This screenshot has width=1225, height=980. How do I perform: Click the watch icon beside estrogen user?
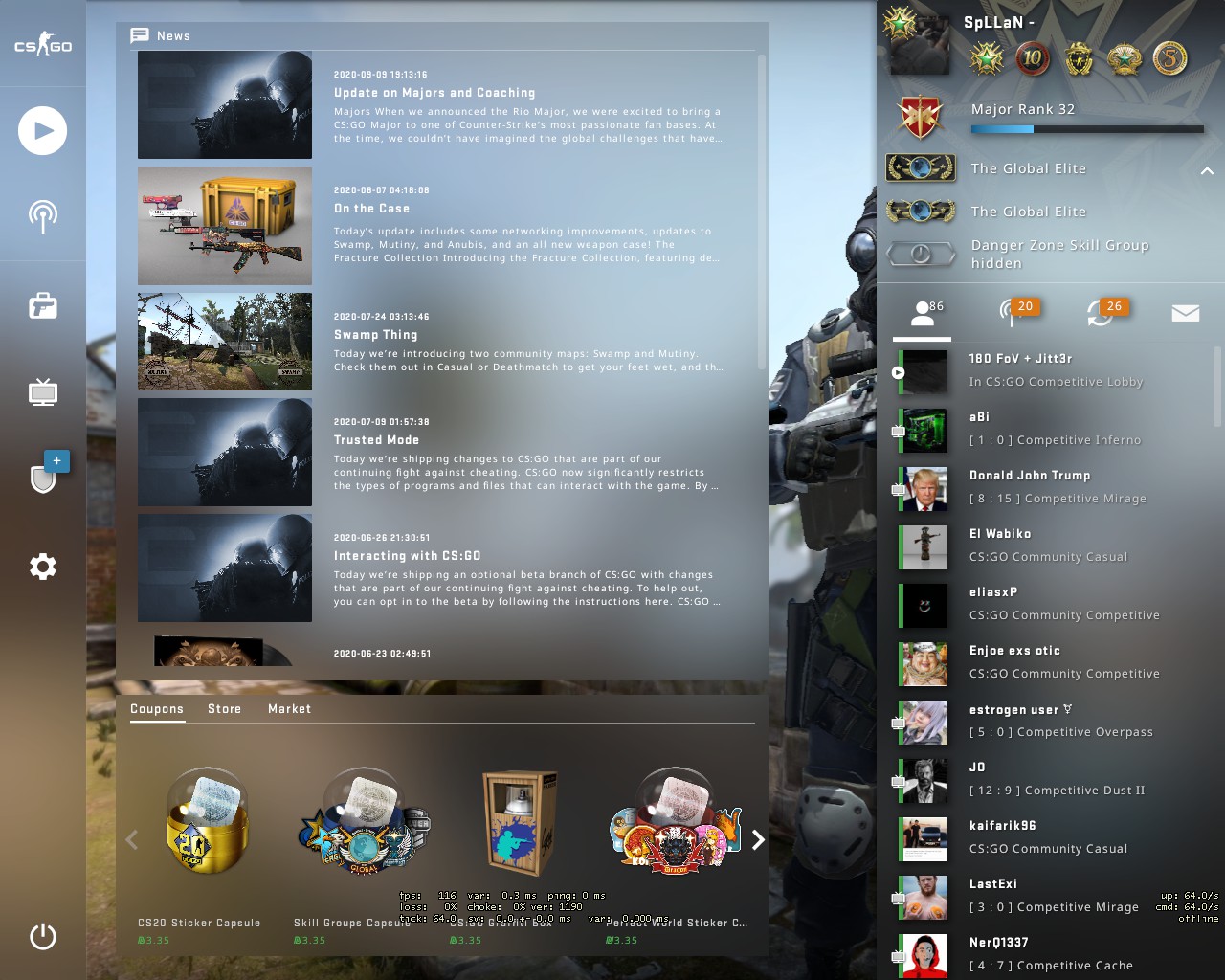(x=899, y=724)
